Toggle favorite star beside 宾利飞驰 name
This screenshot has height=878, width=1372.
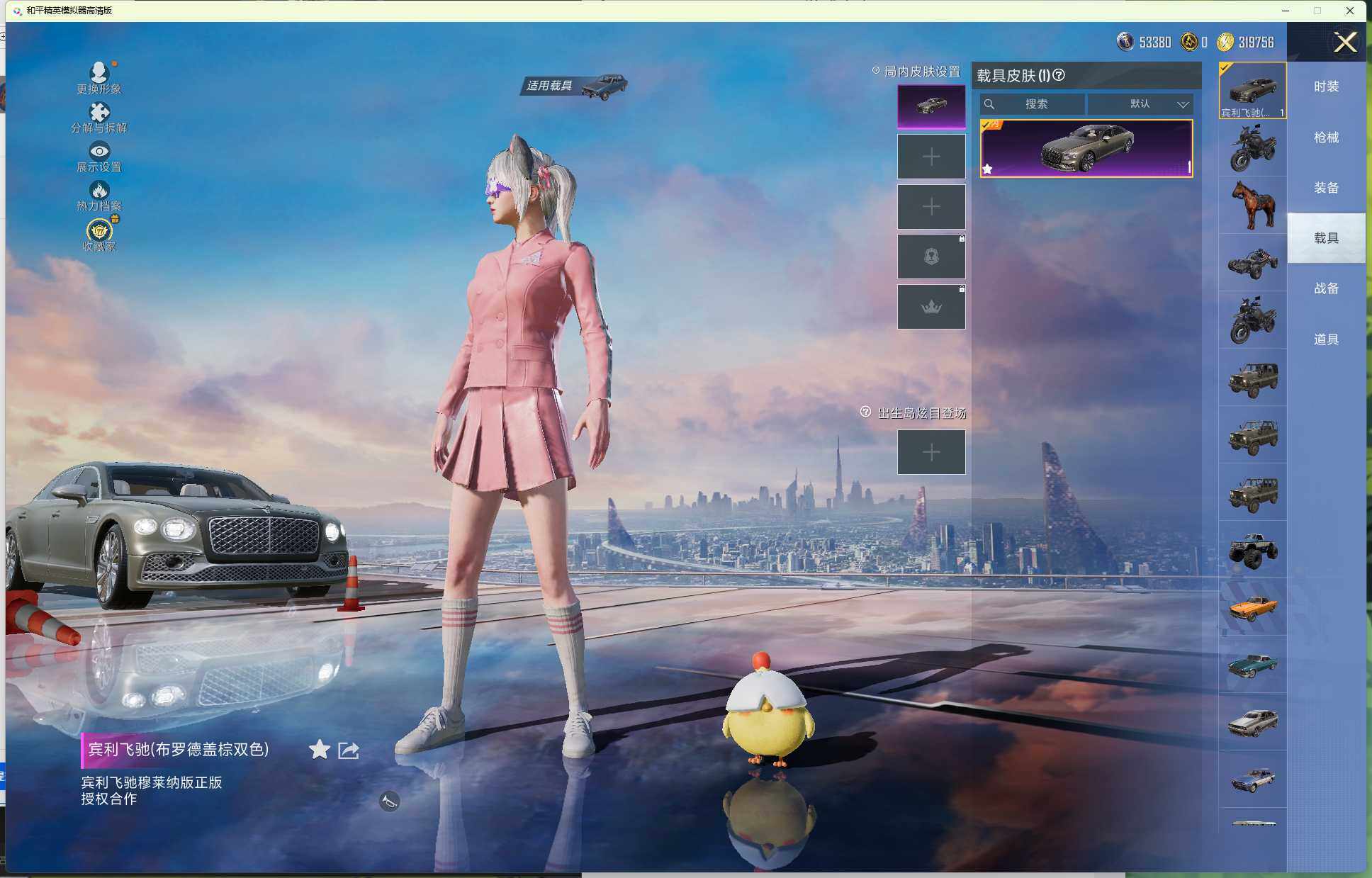click(320, 749)
